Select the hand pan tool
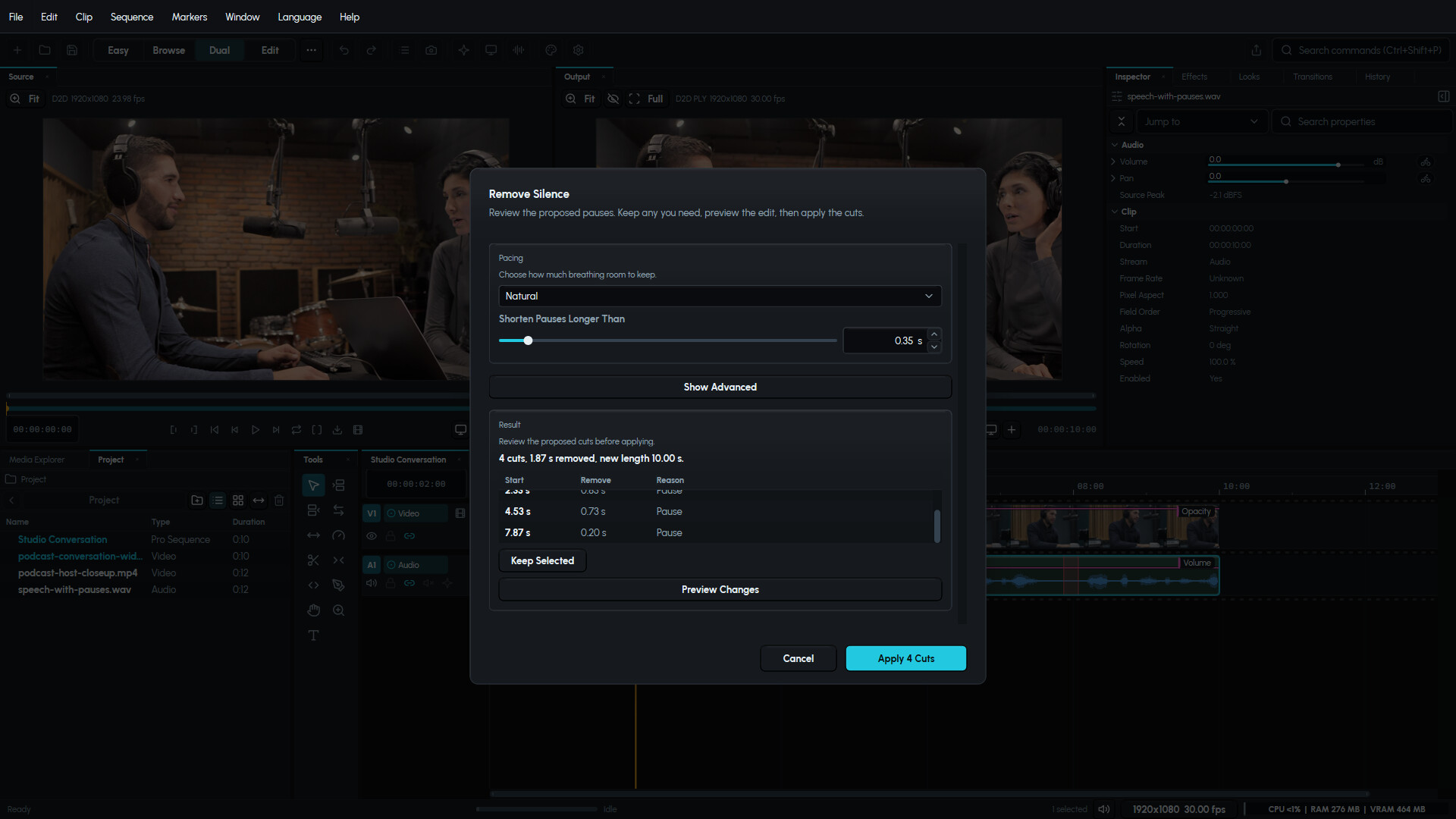Screen dimensions: 1456x819 tap(313, 610)
